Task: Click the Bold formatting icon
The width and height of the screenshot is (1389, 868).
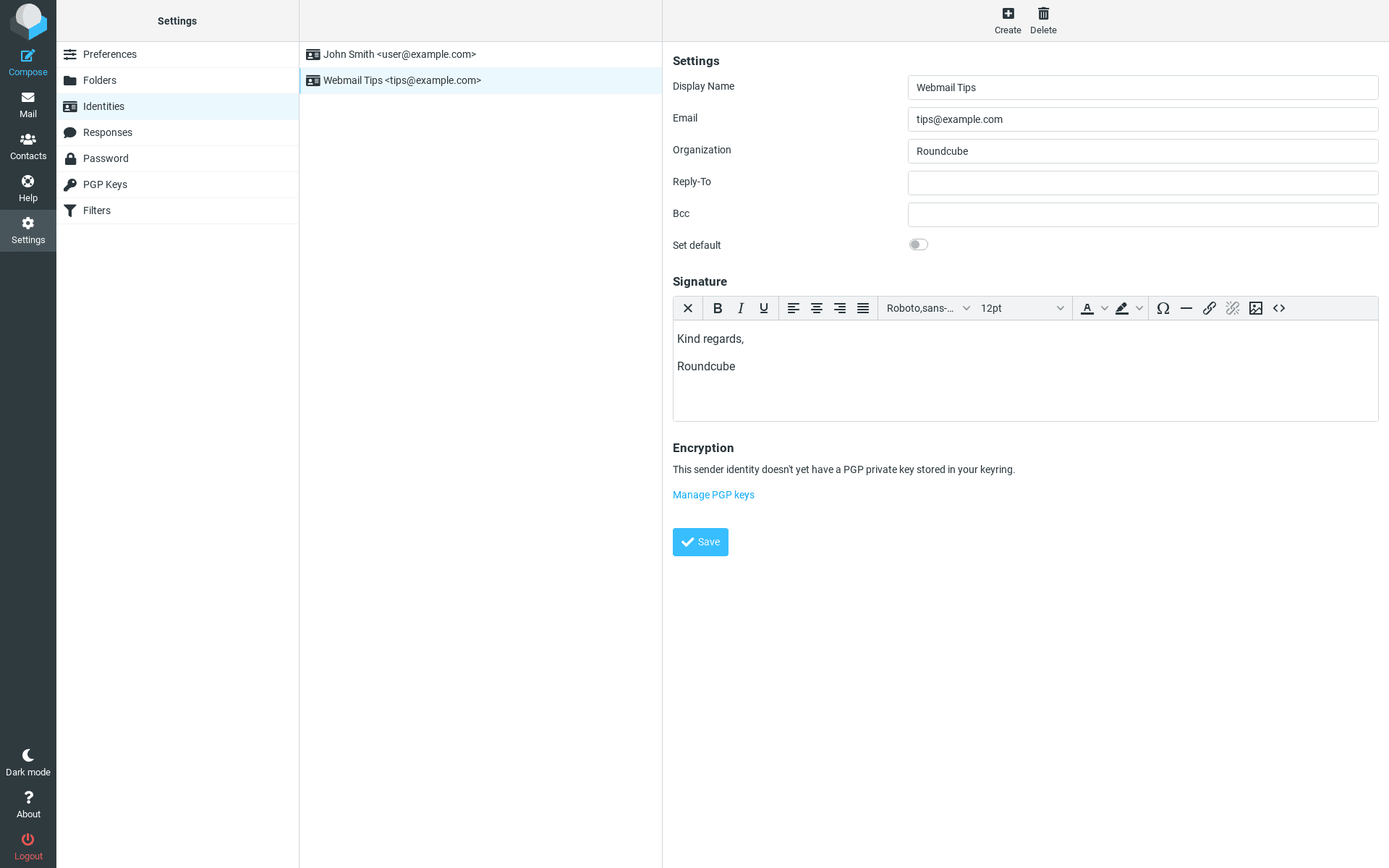Action: [717, 308]
